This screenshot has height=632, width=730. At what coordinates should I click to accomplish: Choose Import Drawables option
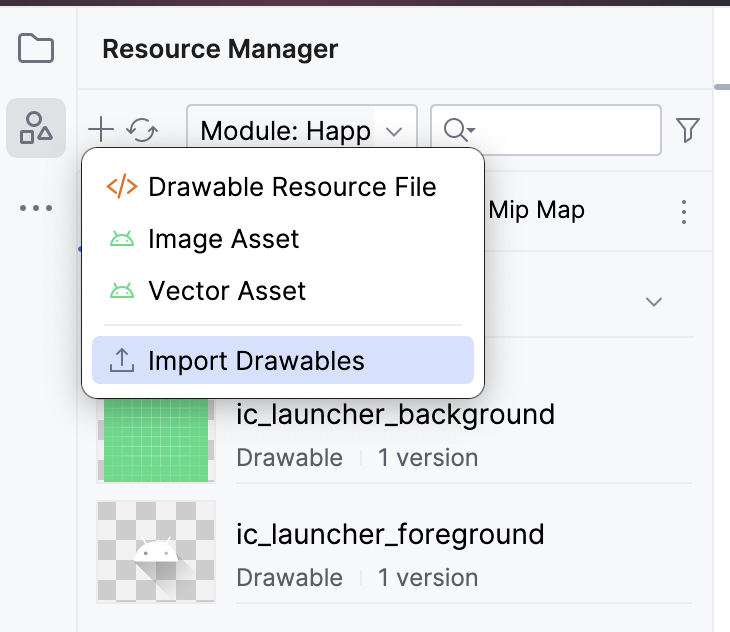pos(256,361)
